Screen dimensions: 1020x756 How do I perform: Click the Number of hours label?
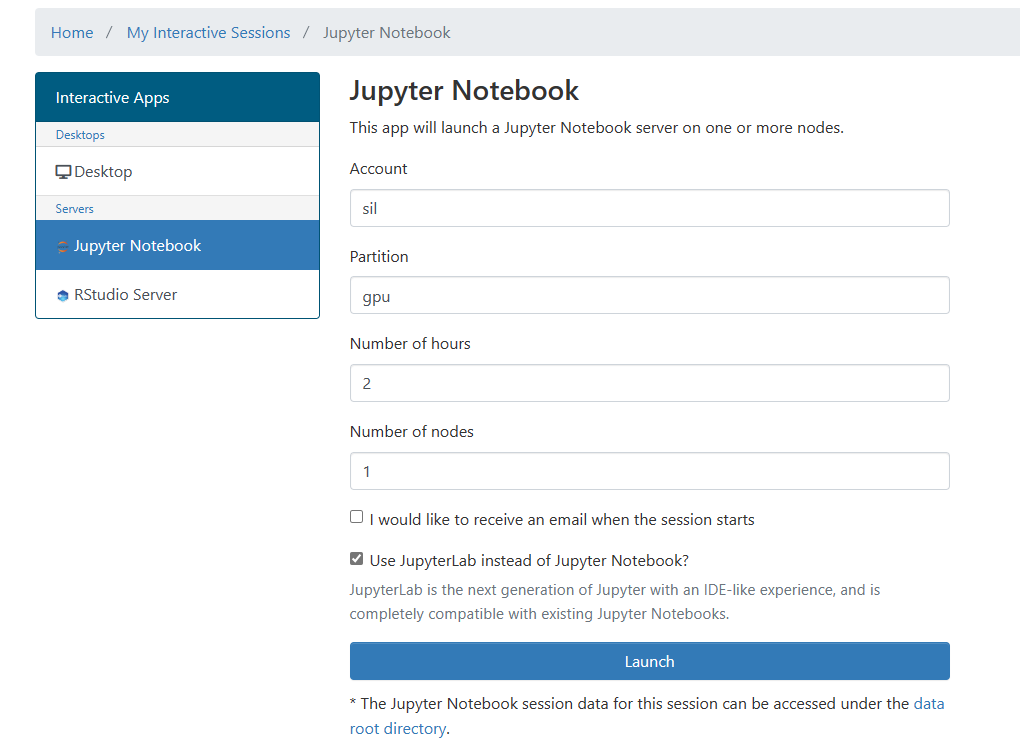click(410, 344)
